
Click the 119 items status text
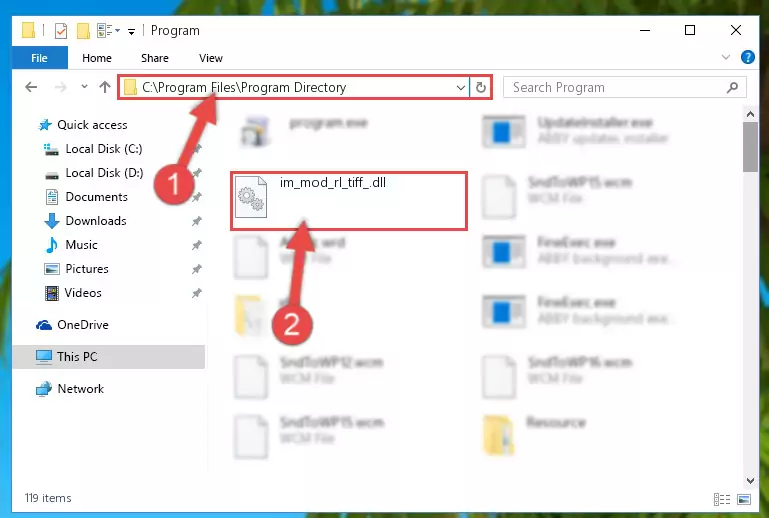[48, 498]
